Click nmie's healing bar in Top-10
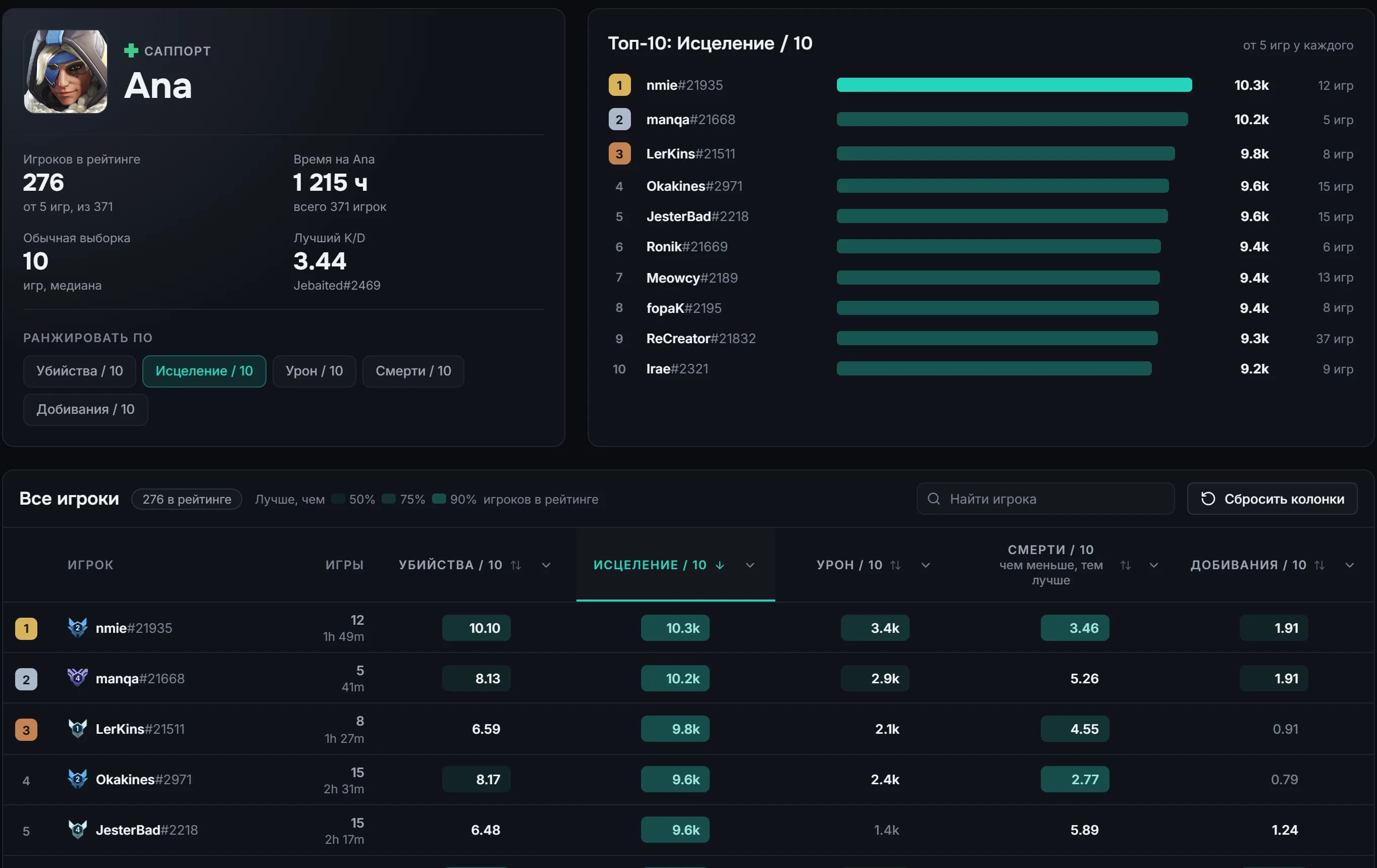The width and height of the screenshot is (1377, 868). point(1014,85)
